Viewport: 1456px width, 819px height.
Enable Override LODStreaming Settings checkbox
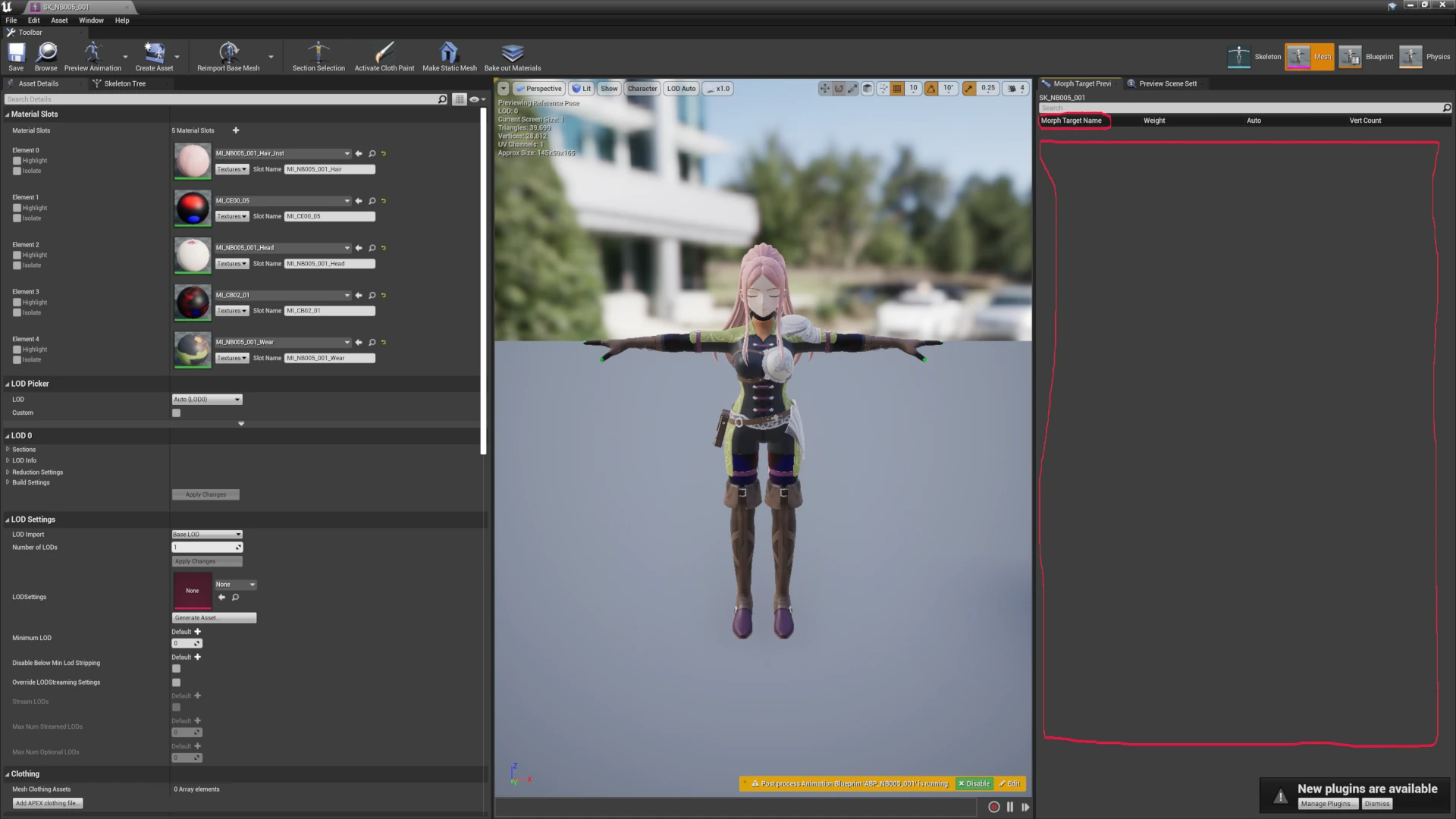point(177,682)
